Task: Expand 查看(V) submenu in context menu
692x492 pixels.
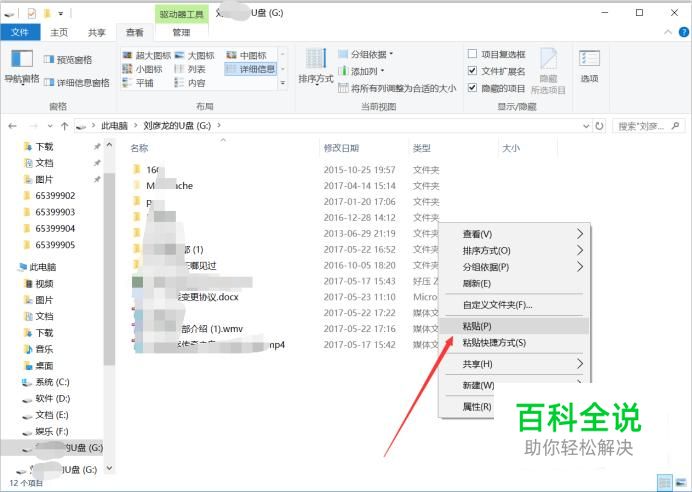Action: 514,234
